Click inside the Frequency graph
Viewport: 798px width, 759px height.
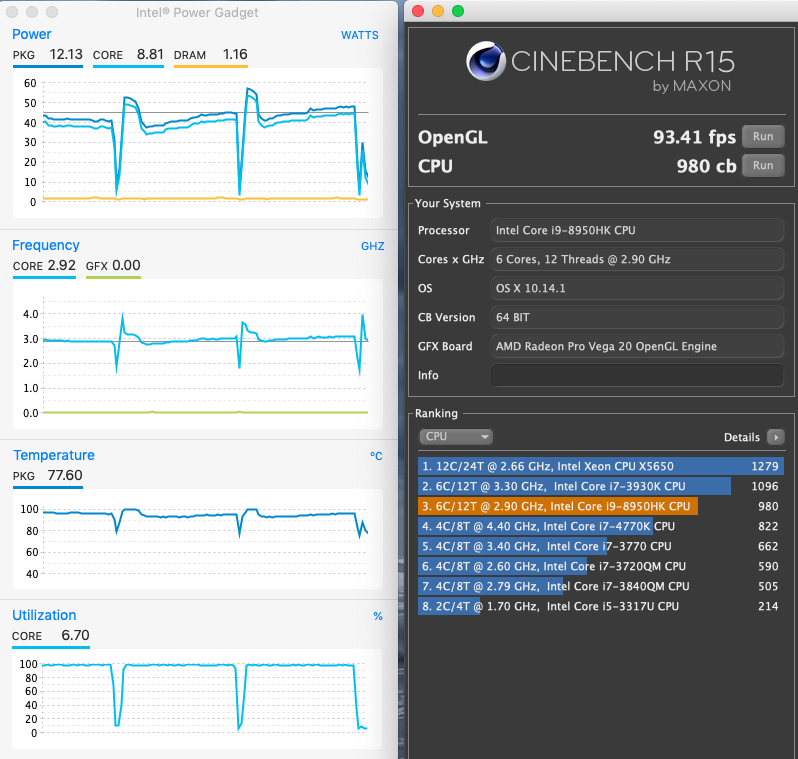tap(197, 354)
